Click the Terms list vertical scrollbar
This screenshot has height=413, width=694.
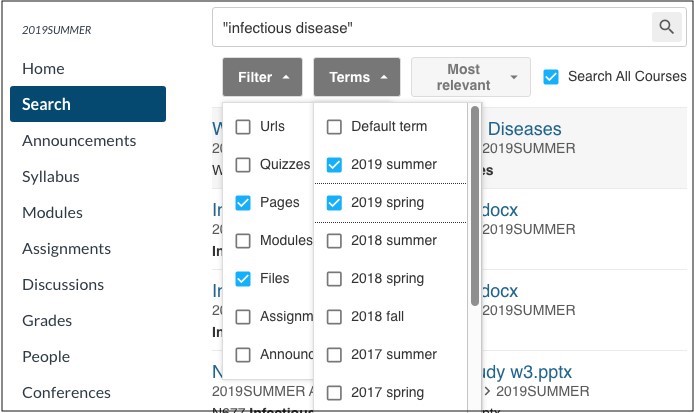475,206
